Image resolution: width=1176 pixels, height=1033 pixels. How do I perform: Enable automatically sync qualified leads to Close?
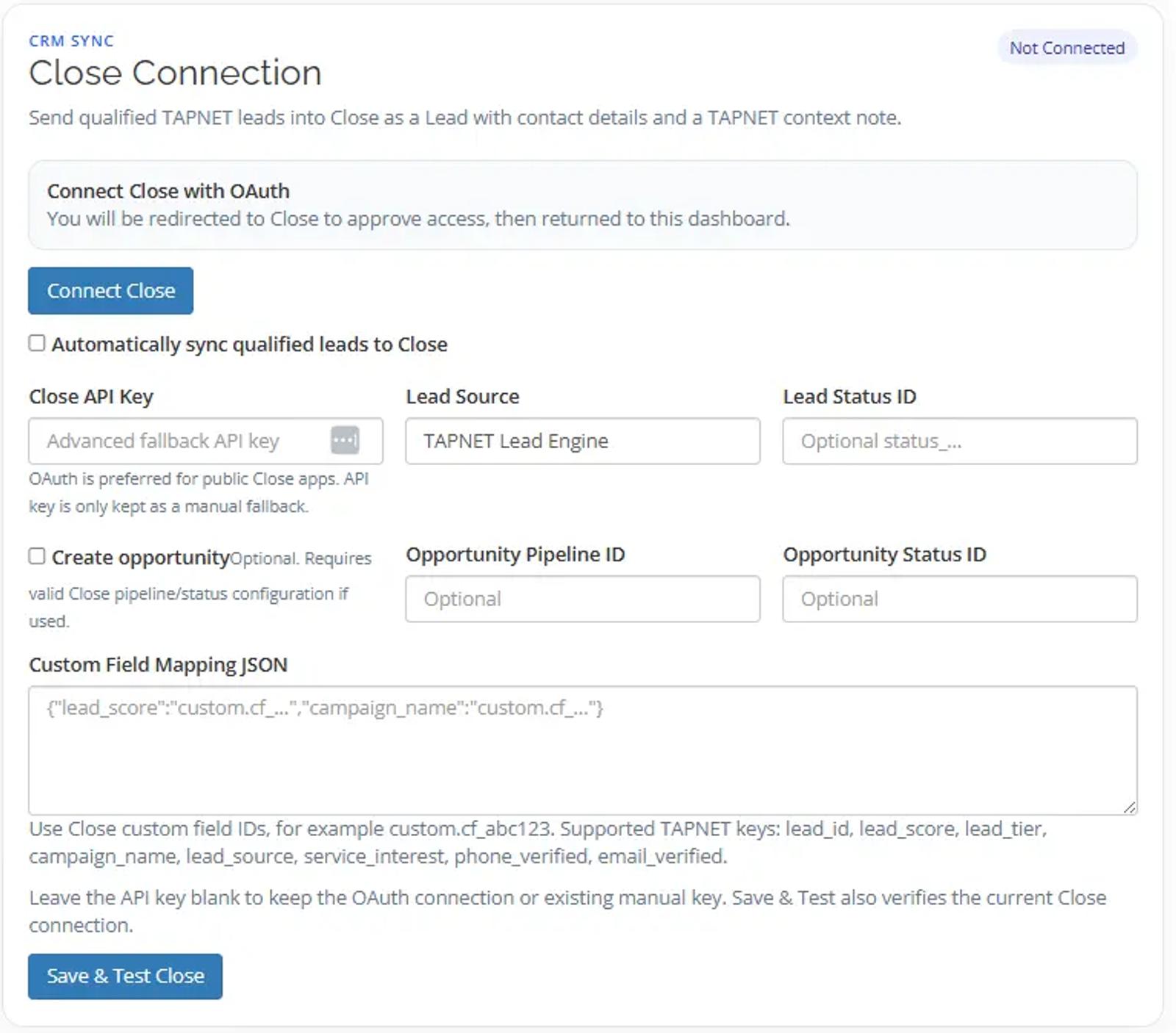pos(37,343)
